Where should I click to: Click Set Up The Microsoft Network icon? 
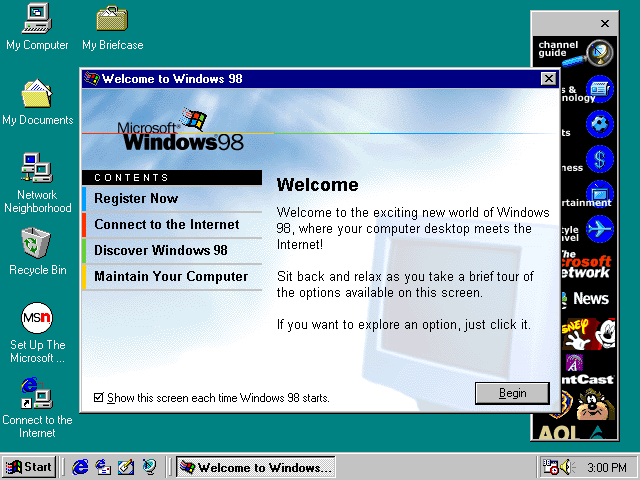(37, 320)
